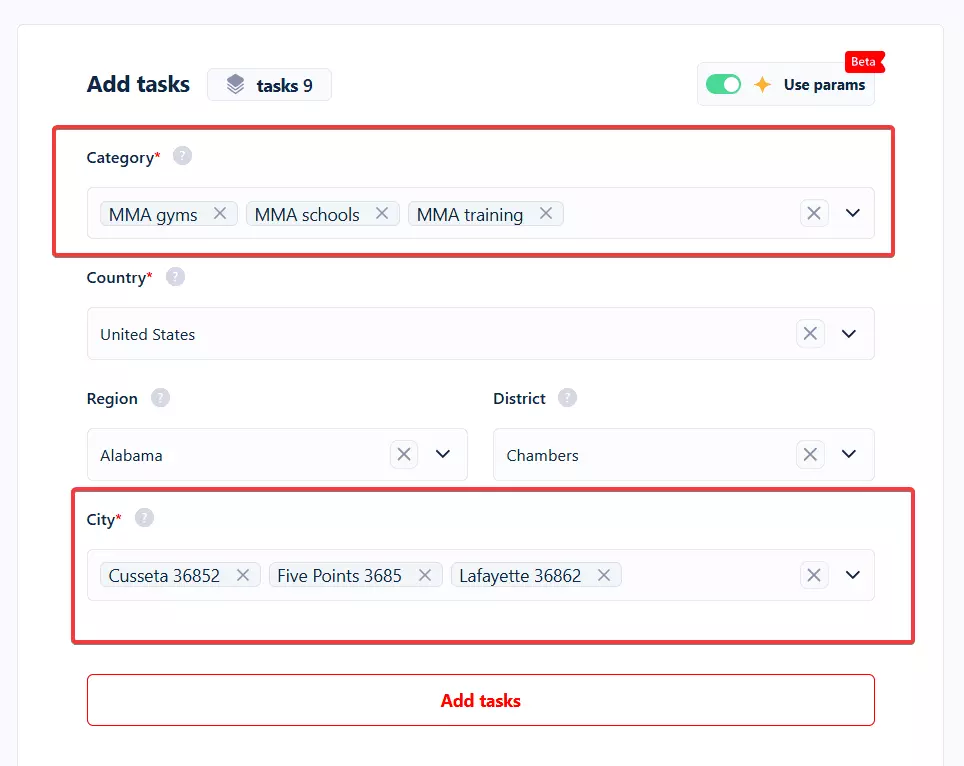Click the sparkle icon beside Use params
The image size is (964, 766).
click(x=762, y=84)
